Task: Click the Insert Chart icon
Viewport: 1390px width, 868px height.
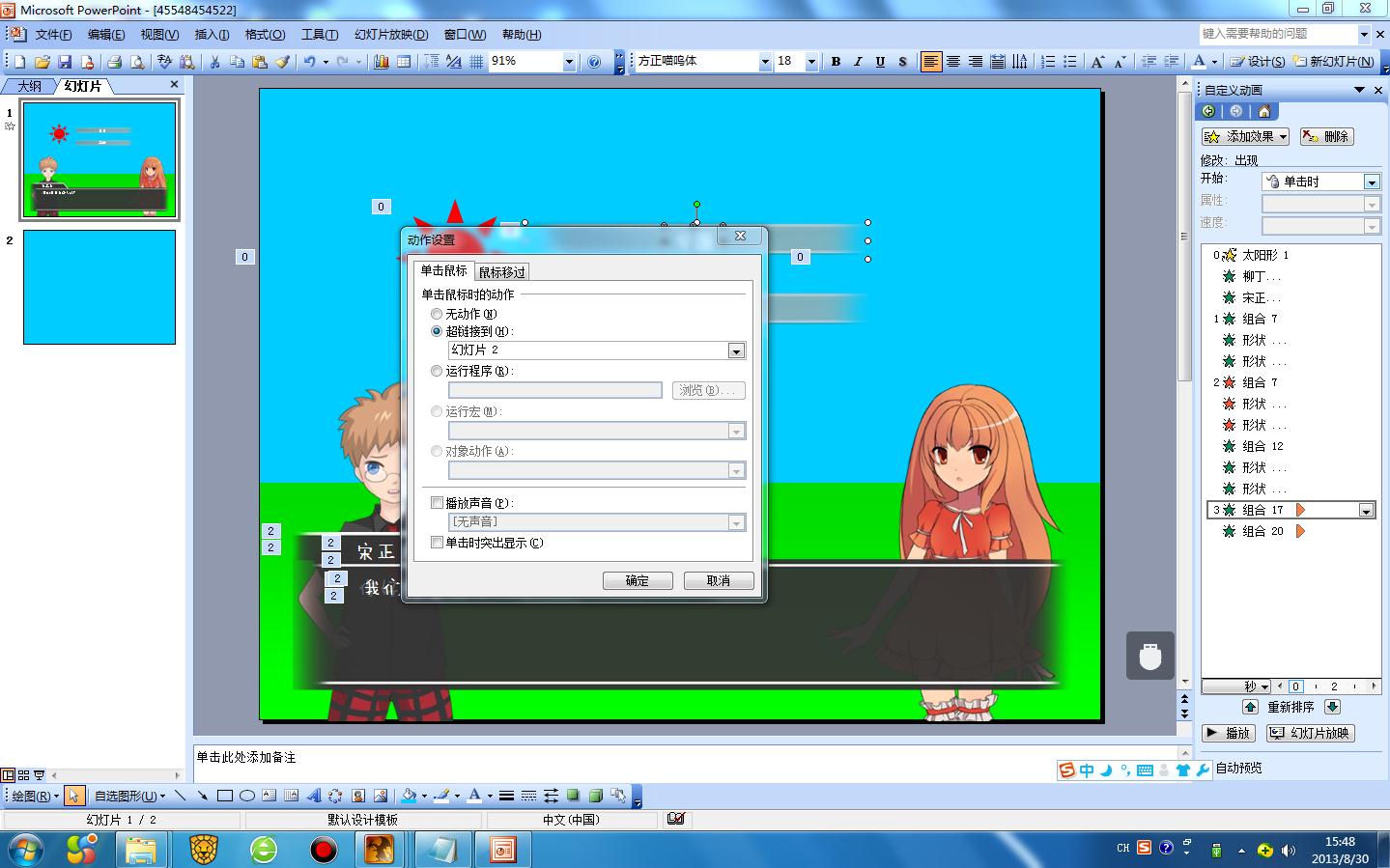Action: [382, 62]
